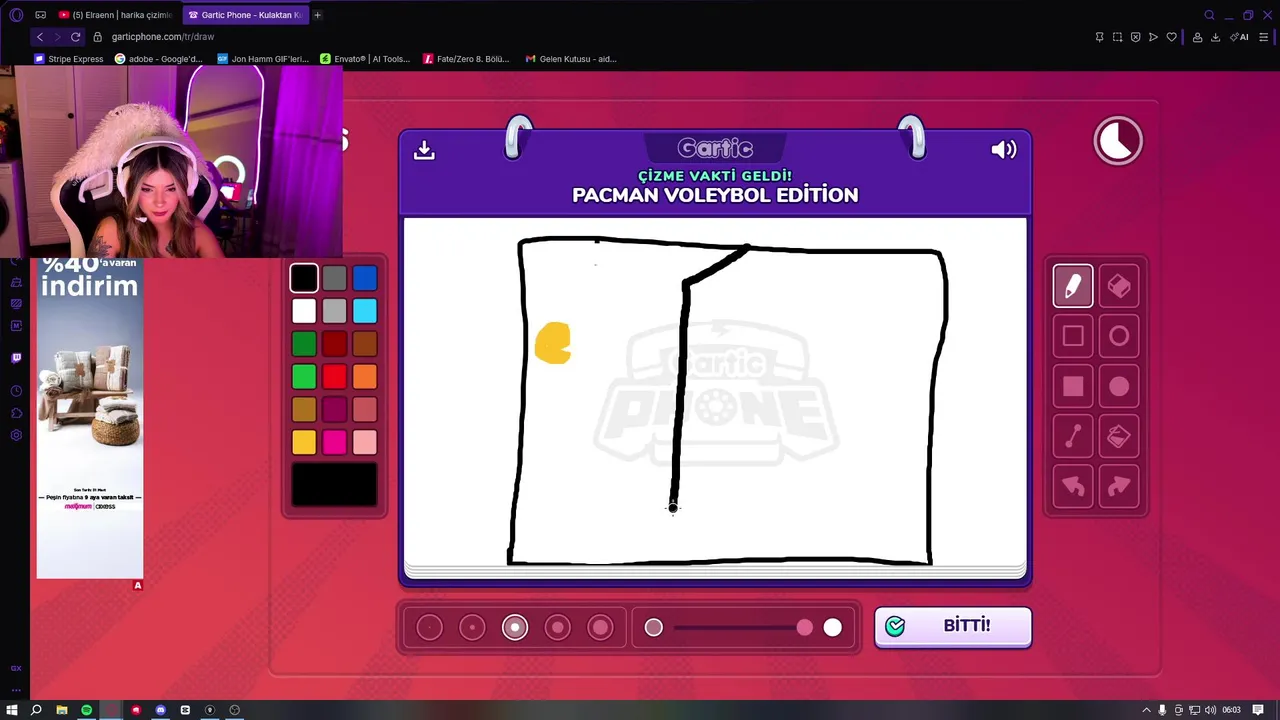Open Windows Start menu
The height and width of the screenshot is (720, 1280).
(12, 710)
